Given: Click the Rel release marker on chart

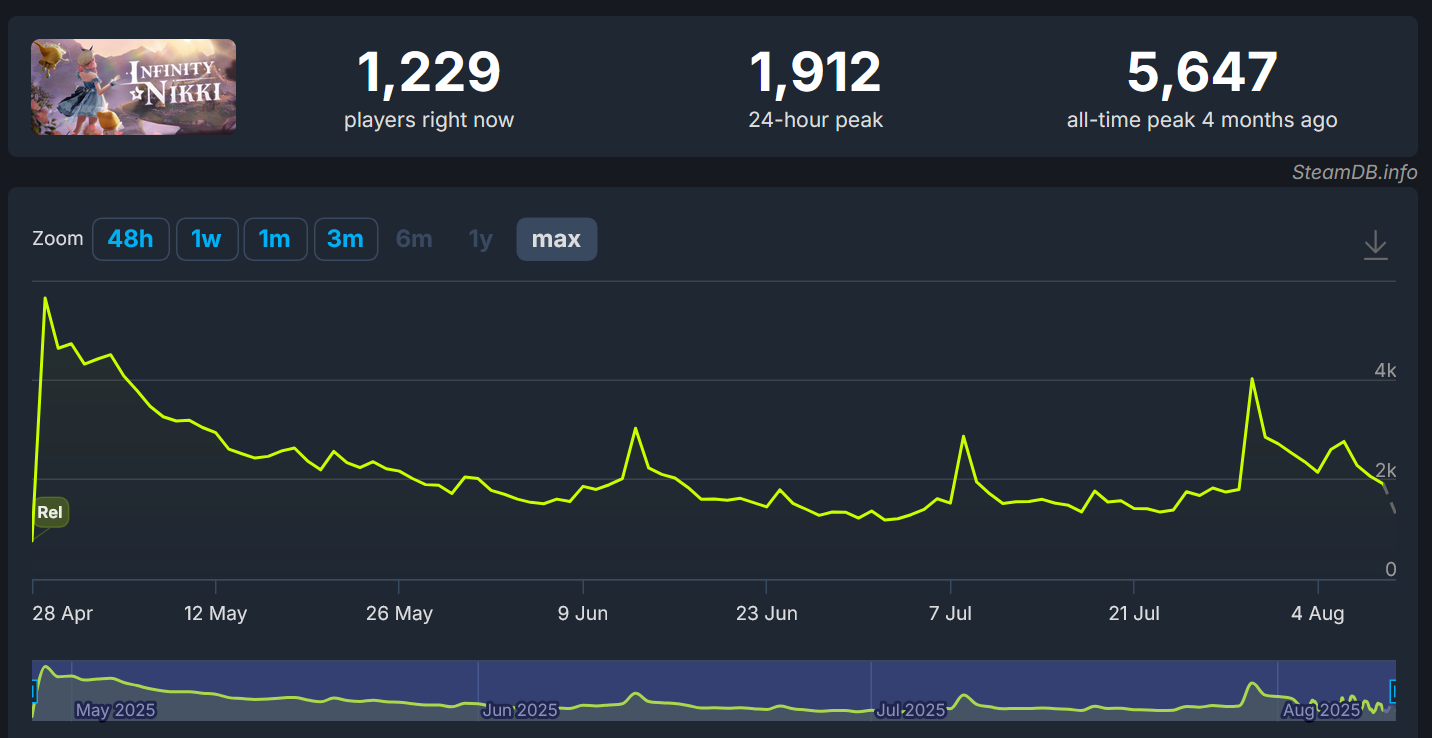Looking at the screenshot, I should tap(50, 512).
